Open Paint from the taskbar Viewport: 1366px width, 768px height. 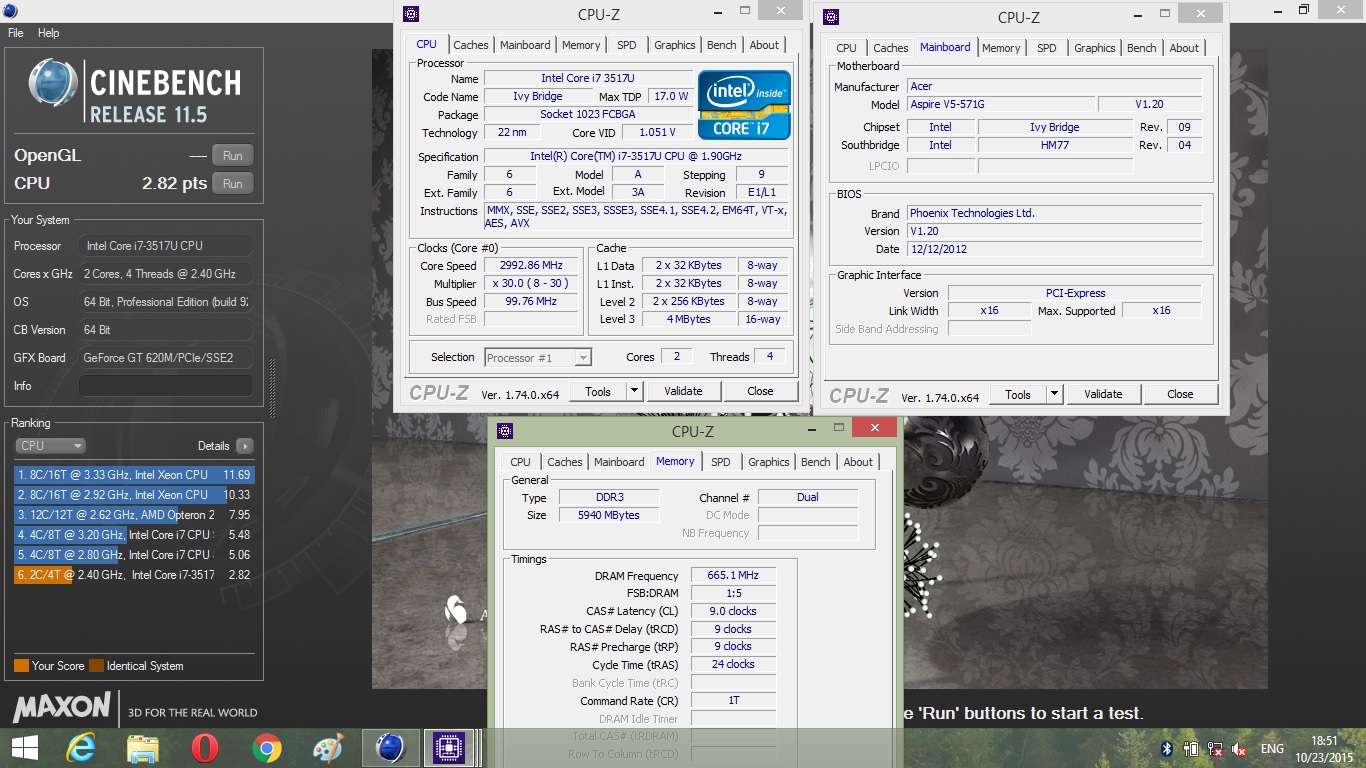point(328,748)
